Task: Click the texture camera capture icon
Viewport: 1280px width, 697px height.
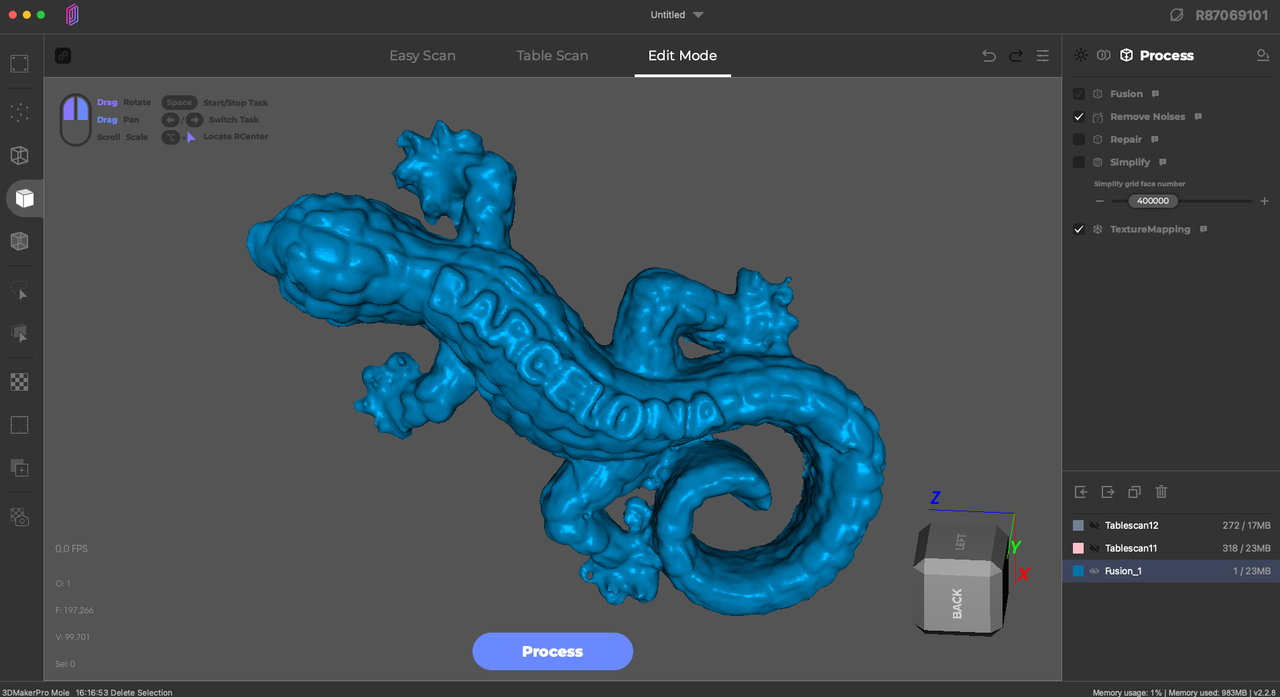Action: [19, 517]
